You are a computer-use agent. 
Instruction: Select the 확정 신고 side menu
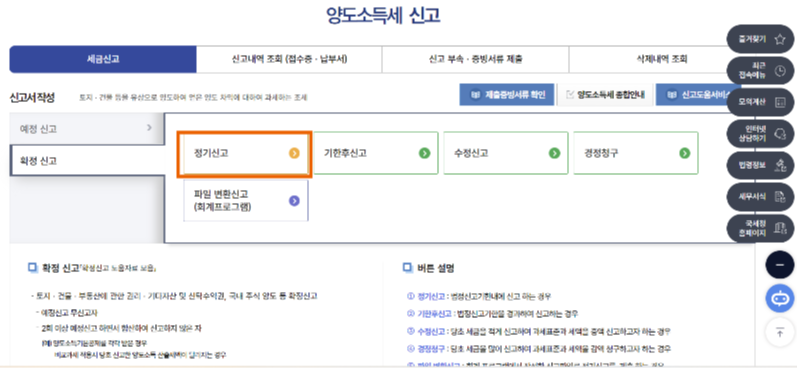(86, 161)
